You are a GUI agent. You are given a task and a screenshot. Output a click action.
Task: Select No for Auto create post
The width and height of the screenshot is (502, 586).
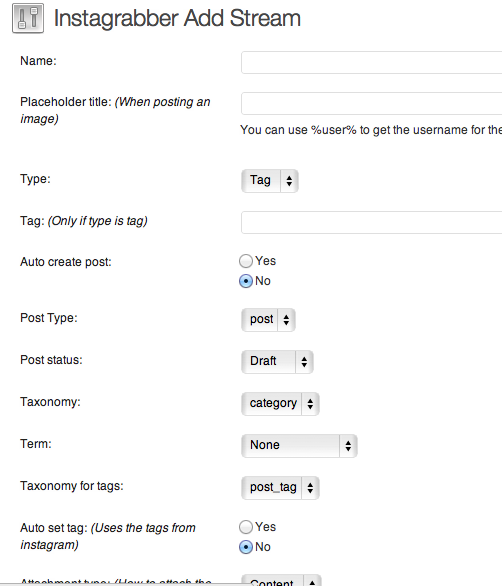coord(246,281)
